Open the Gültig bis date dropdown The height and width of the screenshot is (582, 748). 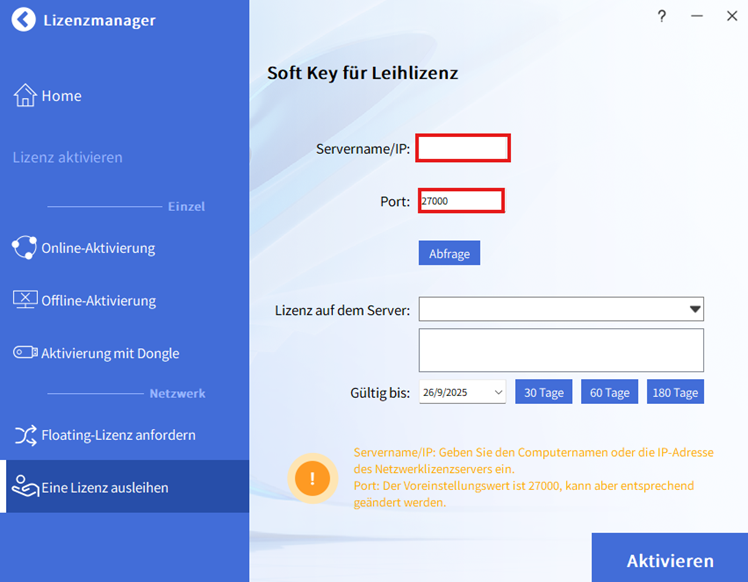click(x=498, y=393)
